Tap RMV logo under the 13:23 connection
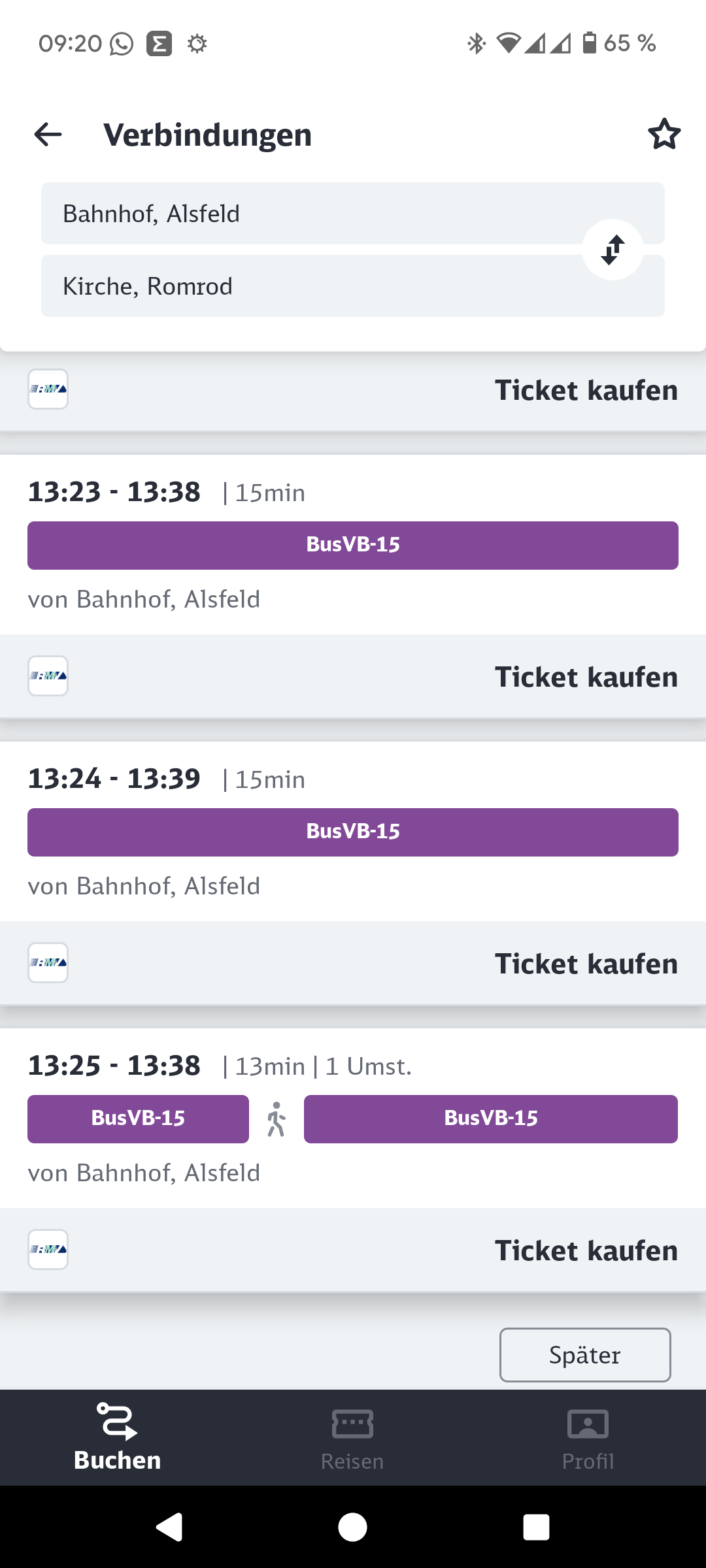 coord(48,676)
